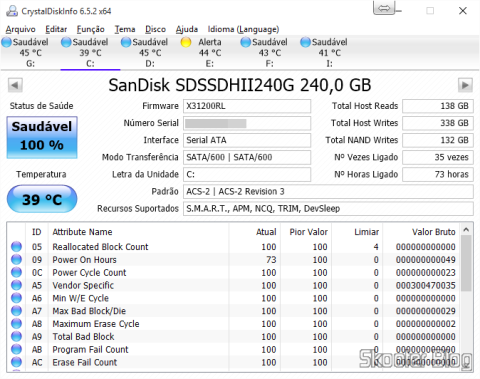Click blue status icon for drive G:

tap(6, 42)
